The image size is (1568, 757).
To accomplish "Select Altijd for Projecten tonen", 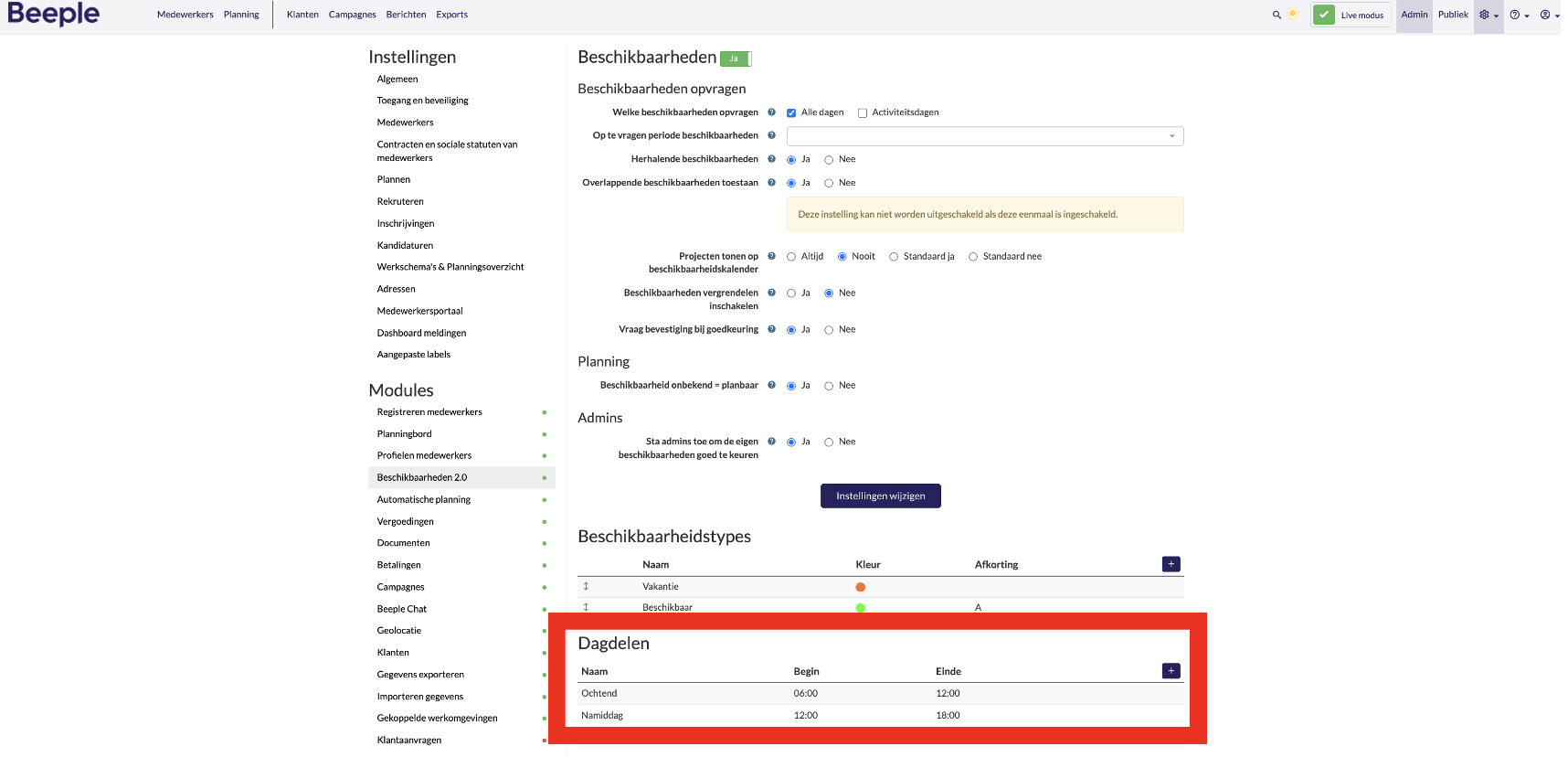I will pos(791,257).
